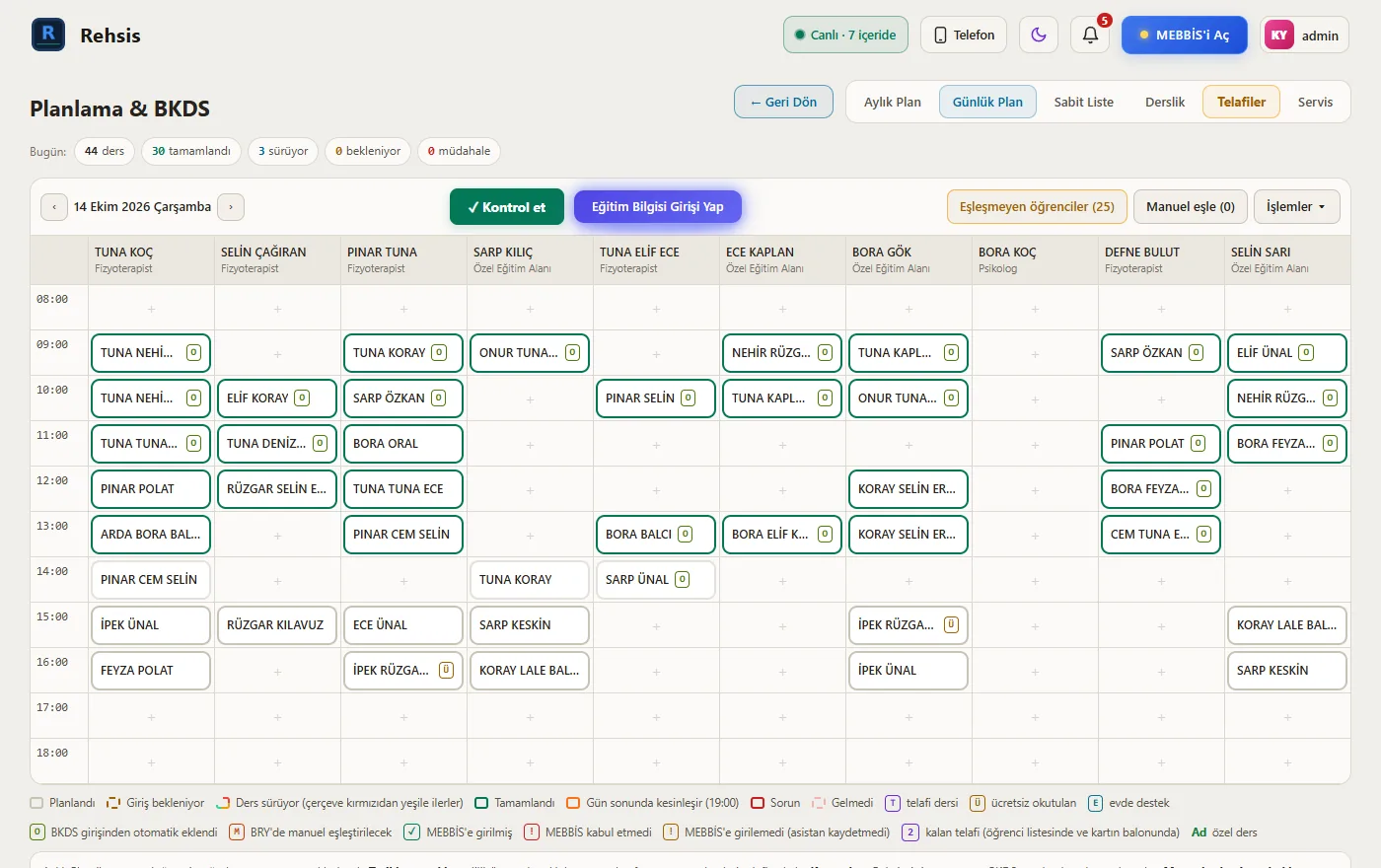Open the İşlemler dropdown
Viewport: 1381px width, 868px height.
(x=1296, y=207)
